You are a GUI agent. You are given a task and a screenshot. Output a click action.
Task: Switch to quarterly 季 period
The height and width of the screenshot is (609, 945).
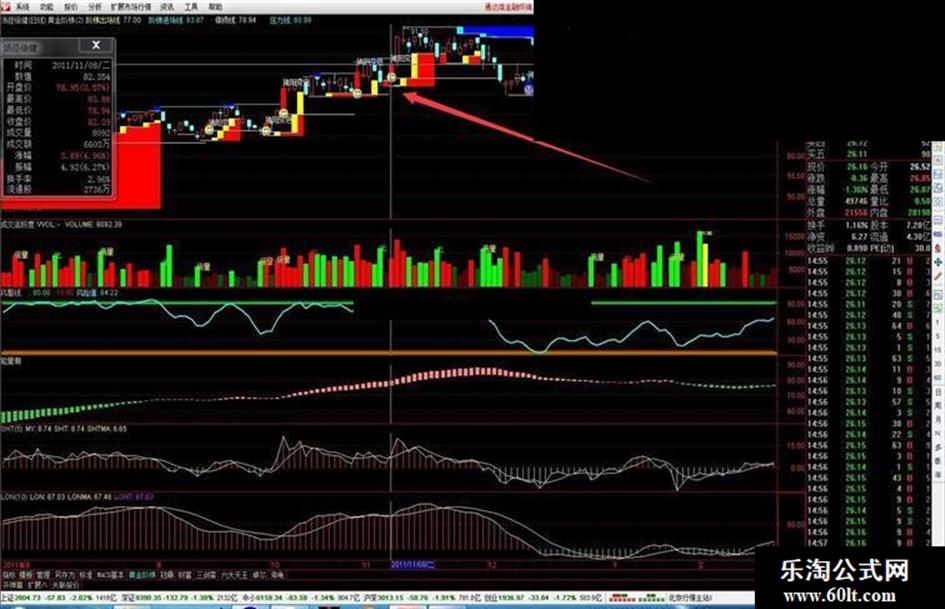(x=938, y=461)
